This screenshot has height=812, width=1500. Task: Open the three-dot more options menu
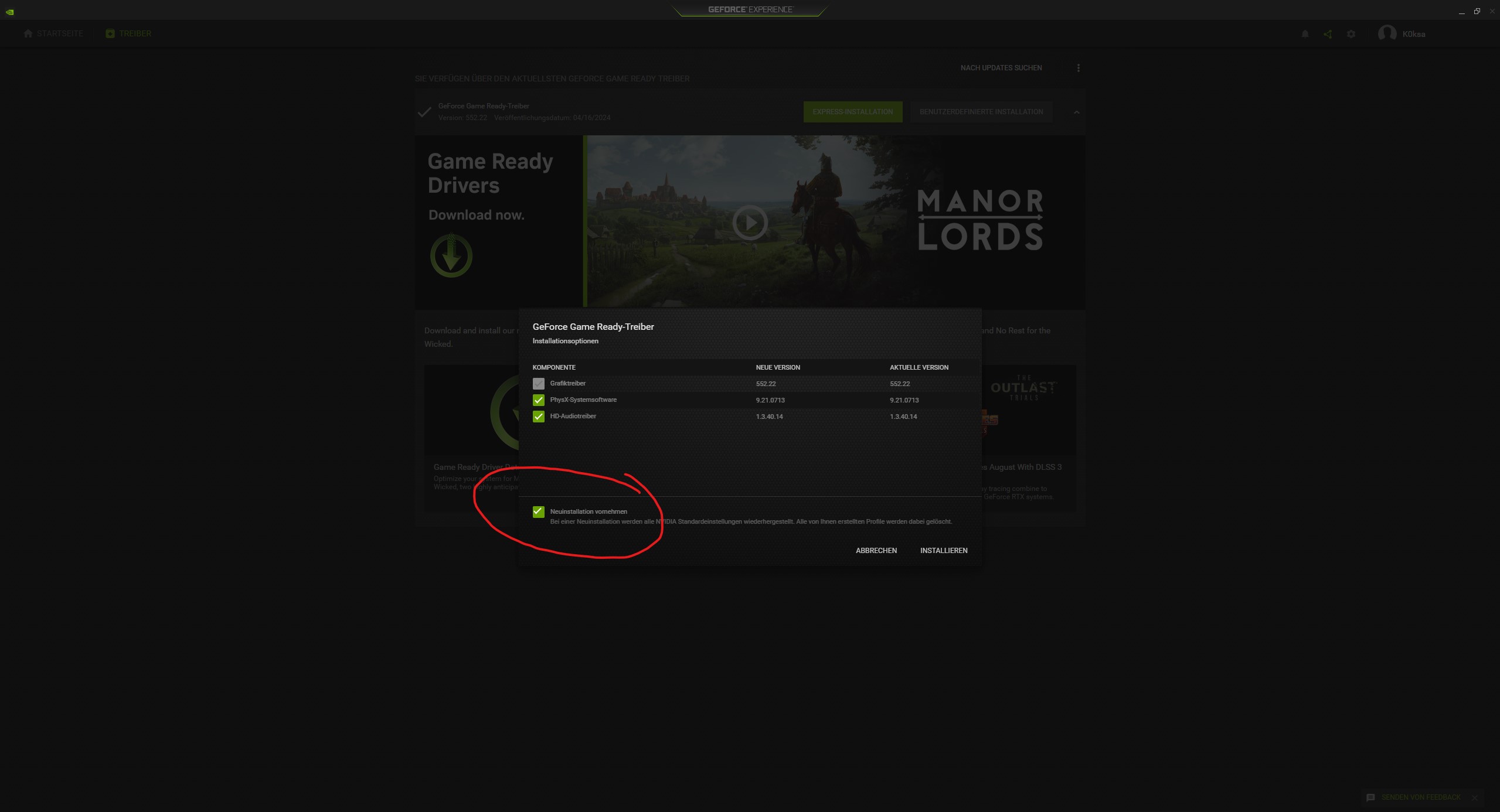pos(1078,68)
